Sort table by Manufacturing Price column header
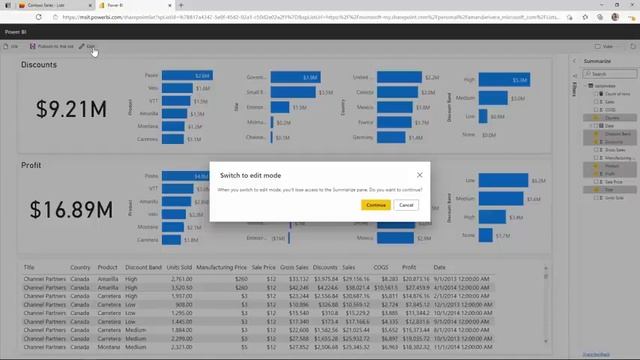640x360 pixels. pyautogui.click(x=221, y=267)
